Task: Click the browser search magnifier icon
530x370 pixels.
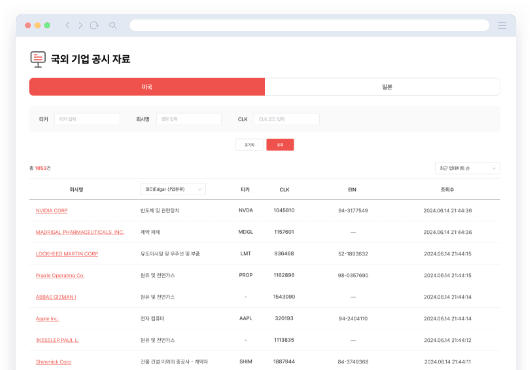Action: pos(113,25)
